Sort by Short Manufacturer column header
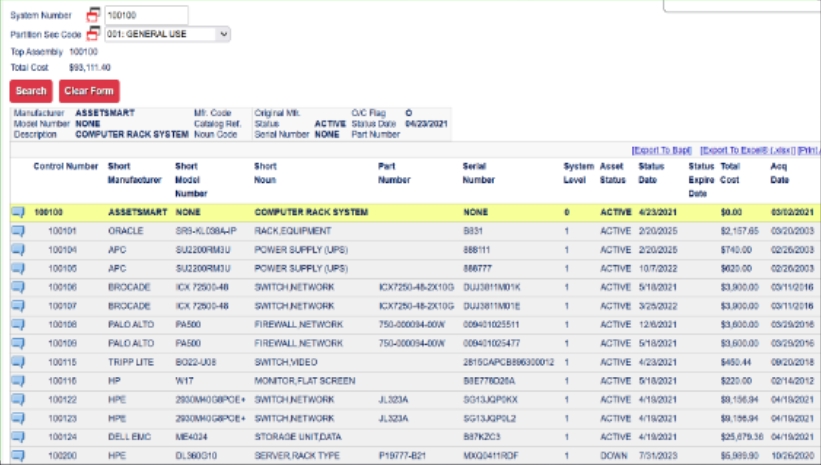Viewport: 821px width, 465px height. [x=134, y=173]
